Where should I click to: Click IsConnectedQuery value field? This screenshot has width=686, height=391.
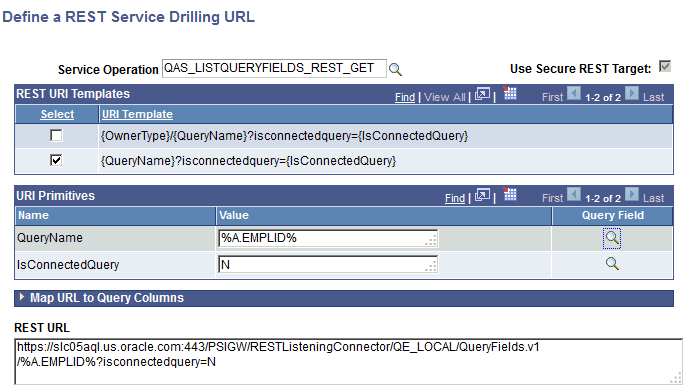click(x=328, y=265)
